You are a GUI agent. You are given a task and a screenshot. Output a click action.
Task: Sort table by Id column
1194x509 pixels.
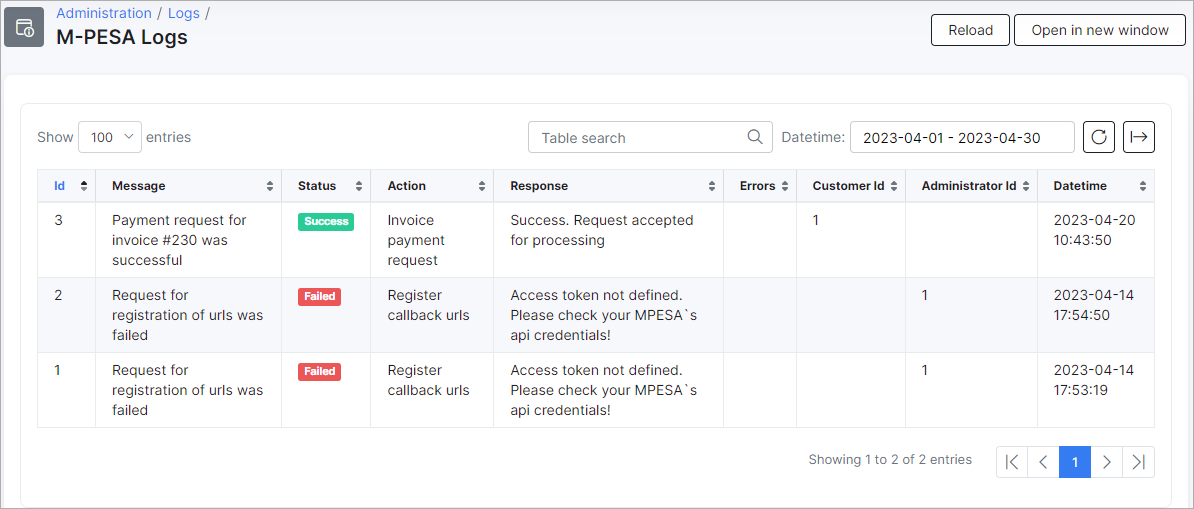66,186
